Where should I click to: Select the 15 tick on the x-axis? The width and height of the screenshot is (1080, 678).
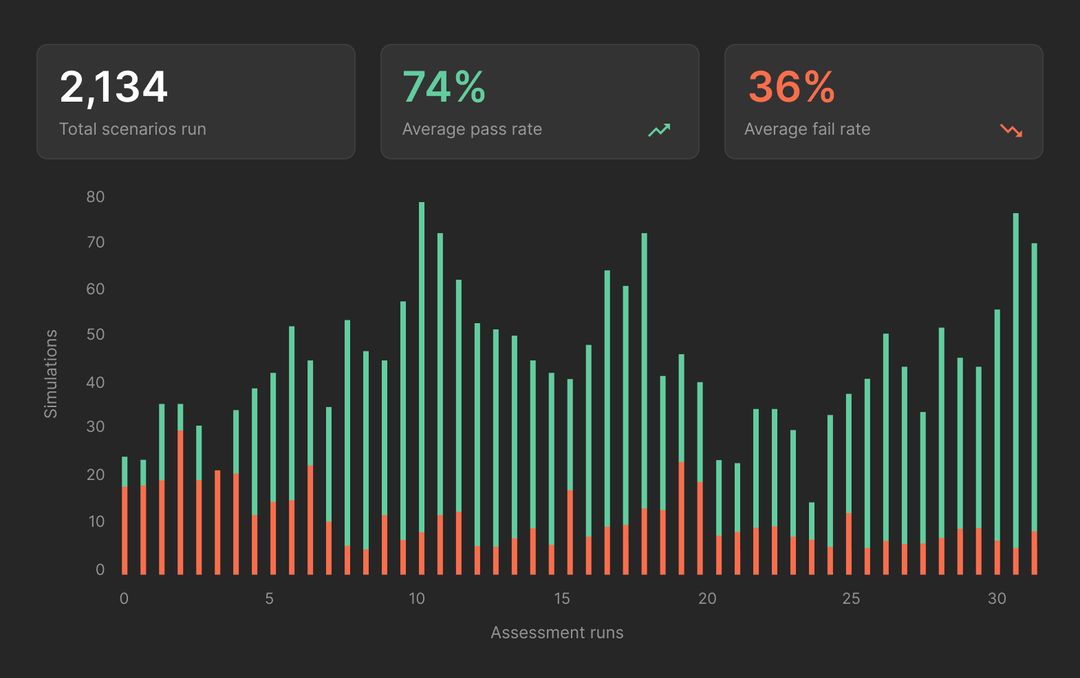pyautogui.click(x=562, y=599)
